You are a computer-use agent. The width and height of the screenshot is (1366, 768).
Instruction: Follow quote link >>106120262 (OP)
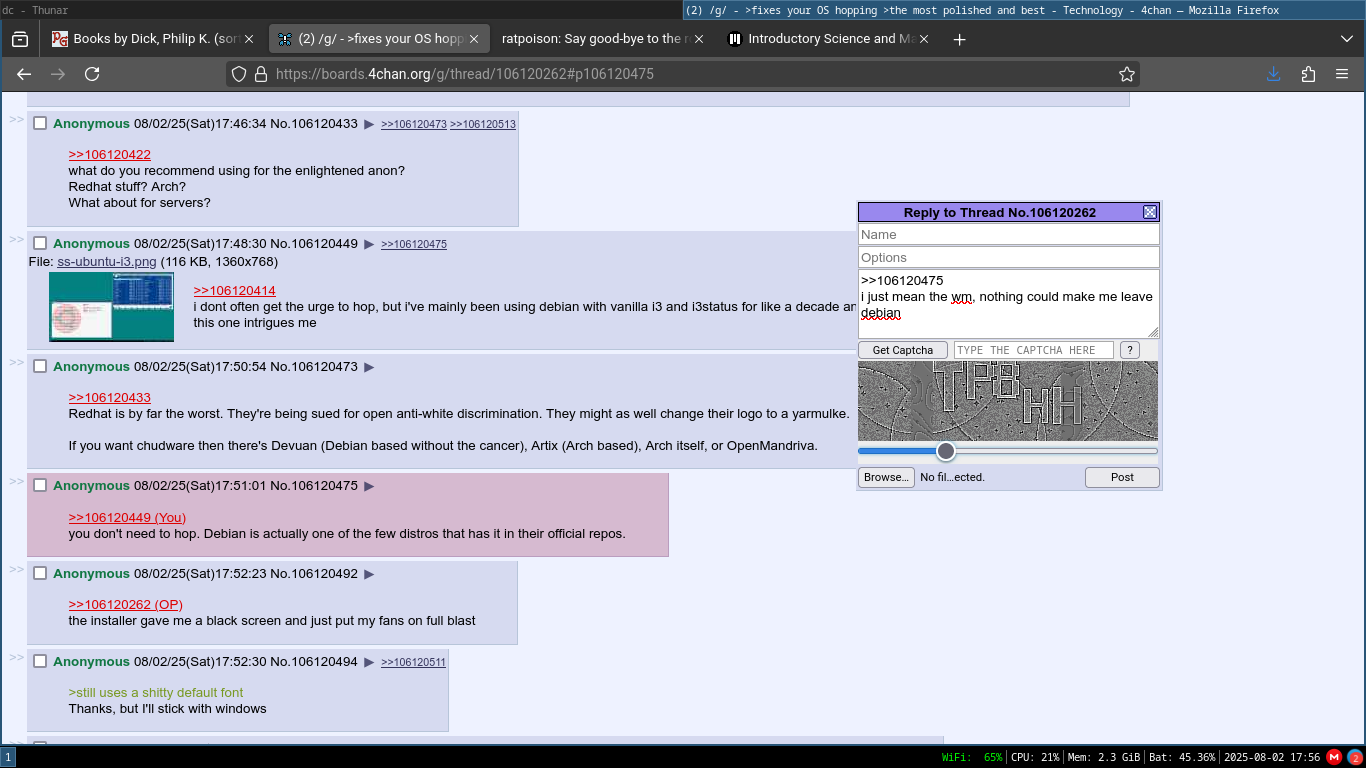[x=126, y=605]
